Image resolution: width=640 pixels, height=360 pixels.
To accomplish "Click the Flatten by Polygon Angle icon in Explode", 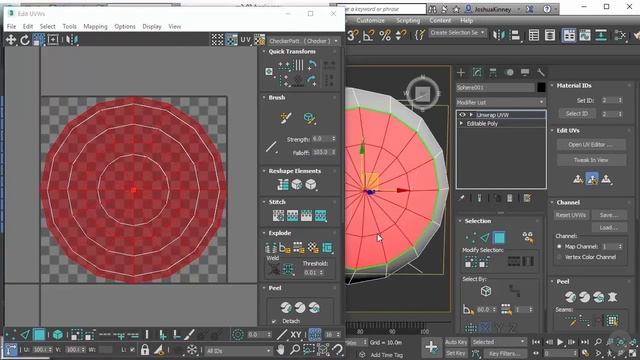I will 285,248.
